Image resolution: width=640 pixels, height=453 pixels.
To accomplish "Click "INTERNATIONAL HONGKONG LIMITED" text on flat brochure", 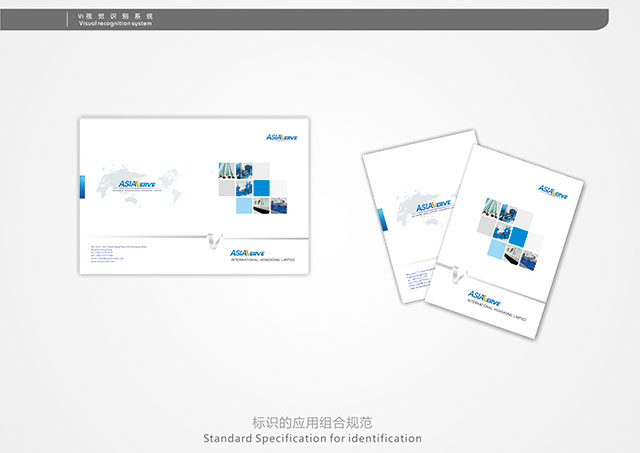I will tap(263, 262).
